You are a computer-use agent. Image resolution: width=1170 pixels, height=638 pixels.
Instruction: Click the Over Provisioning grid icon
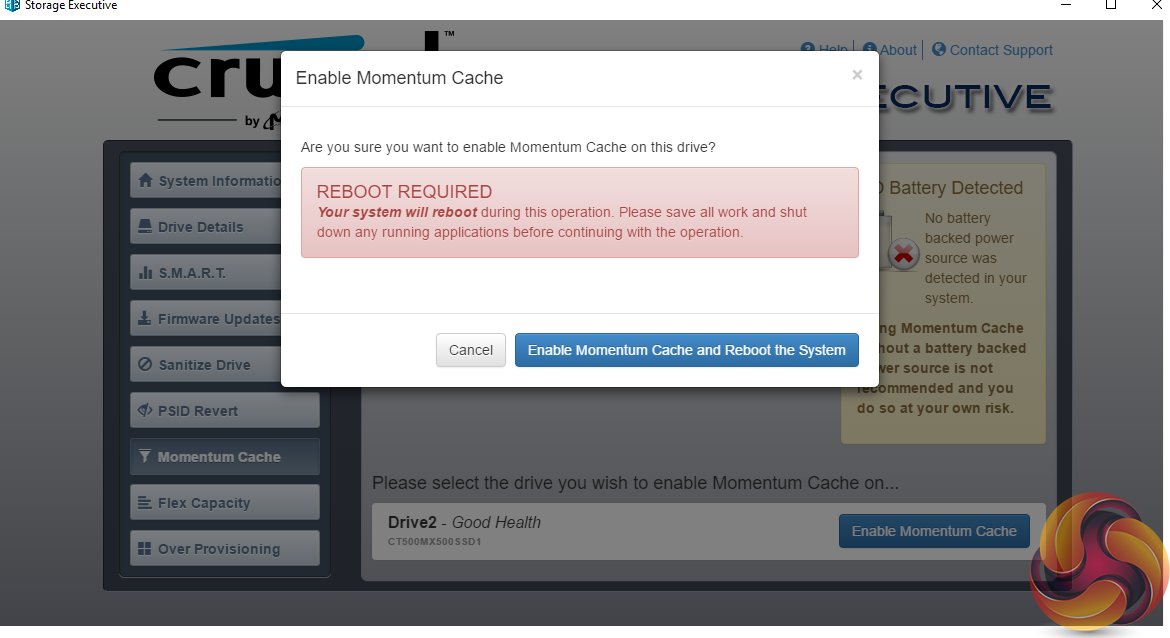click(x=145, y=549)
